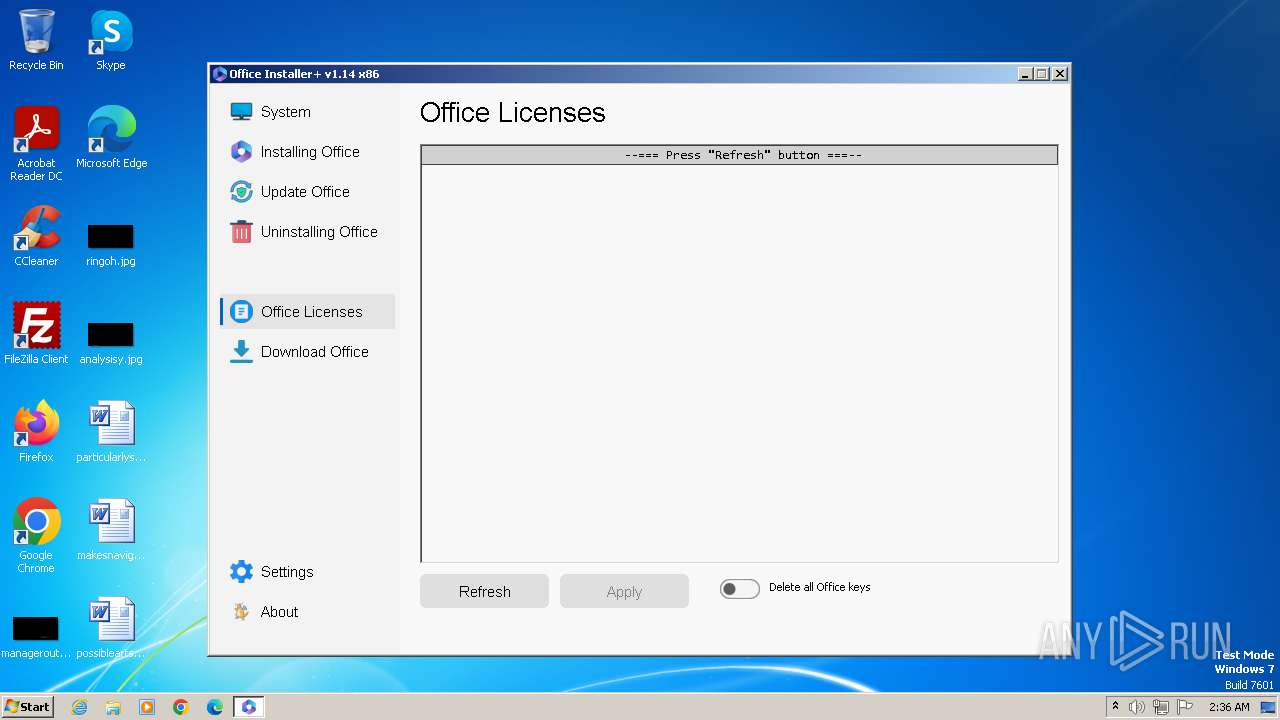Viewport: 1280px width, 720px height.
Task: Select the Firefox desktop shortcut
Action: pyautogui.click(x=36, y=432)
